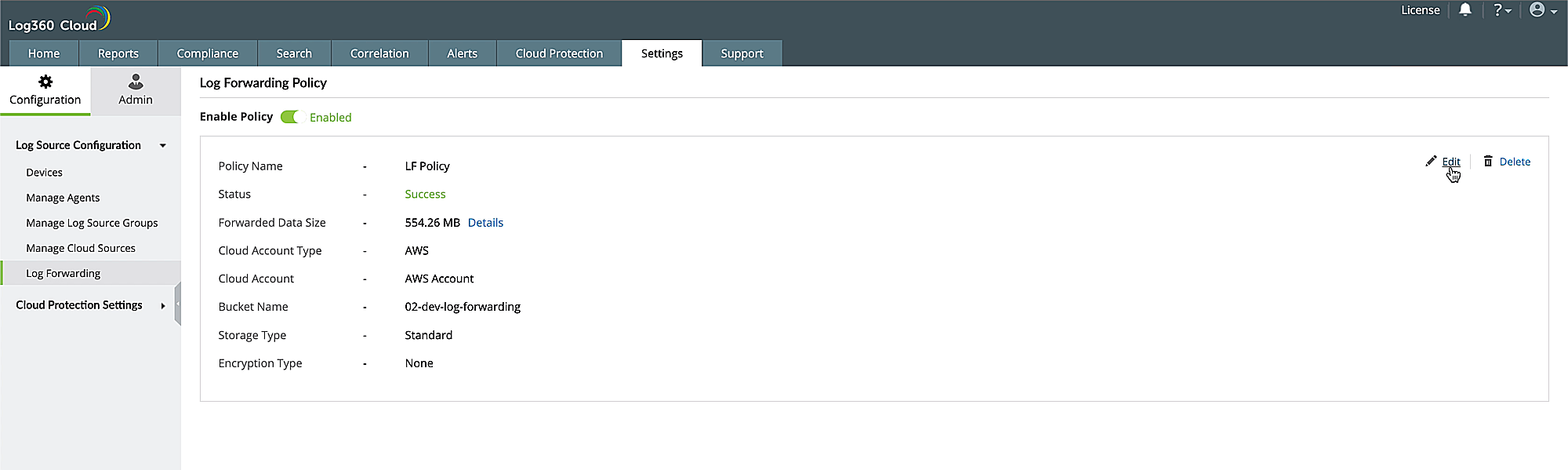Click the 554.26 MB data size value
Viewport: 1568px width, 470px height.
[432, 223]
